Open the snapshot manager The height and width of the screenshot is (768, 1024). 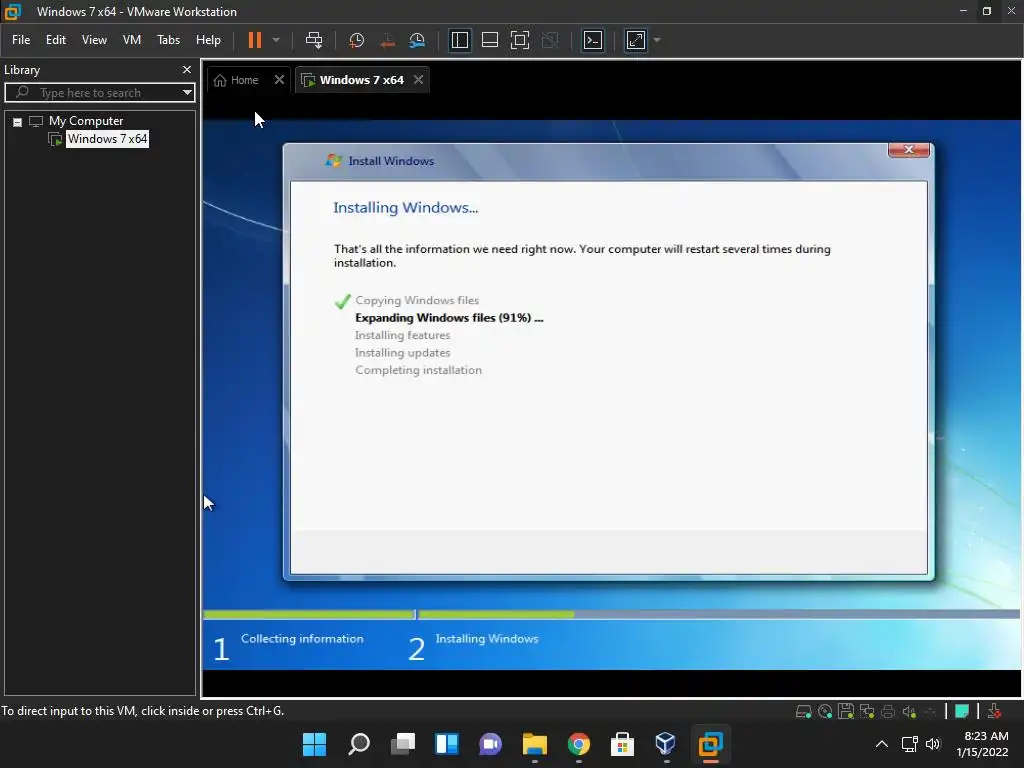[x=417, y=40]
